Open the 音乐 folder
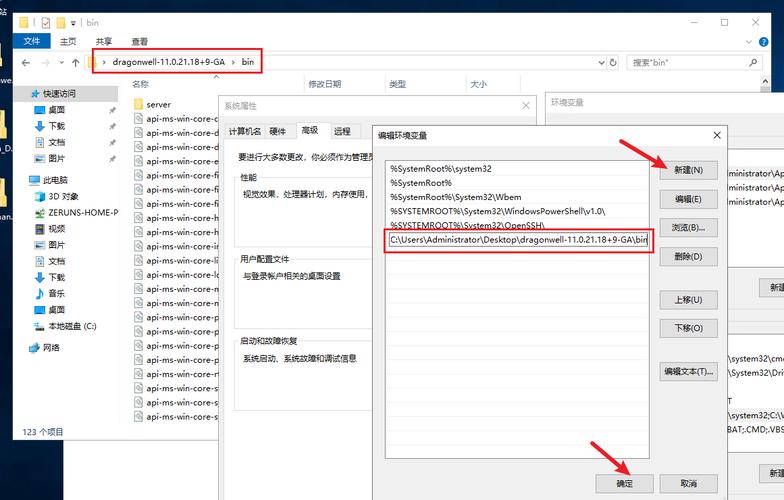 tap(50, 294)
